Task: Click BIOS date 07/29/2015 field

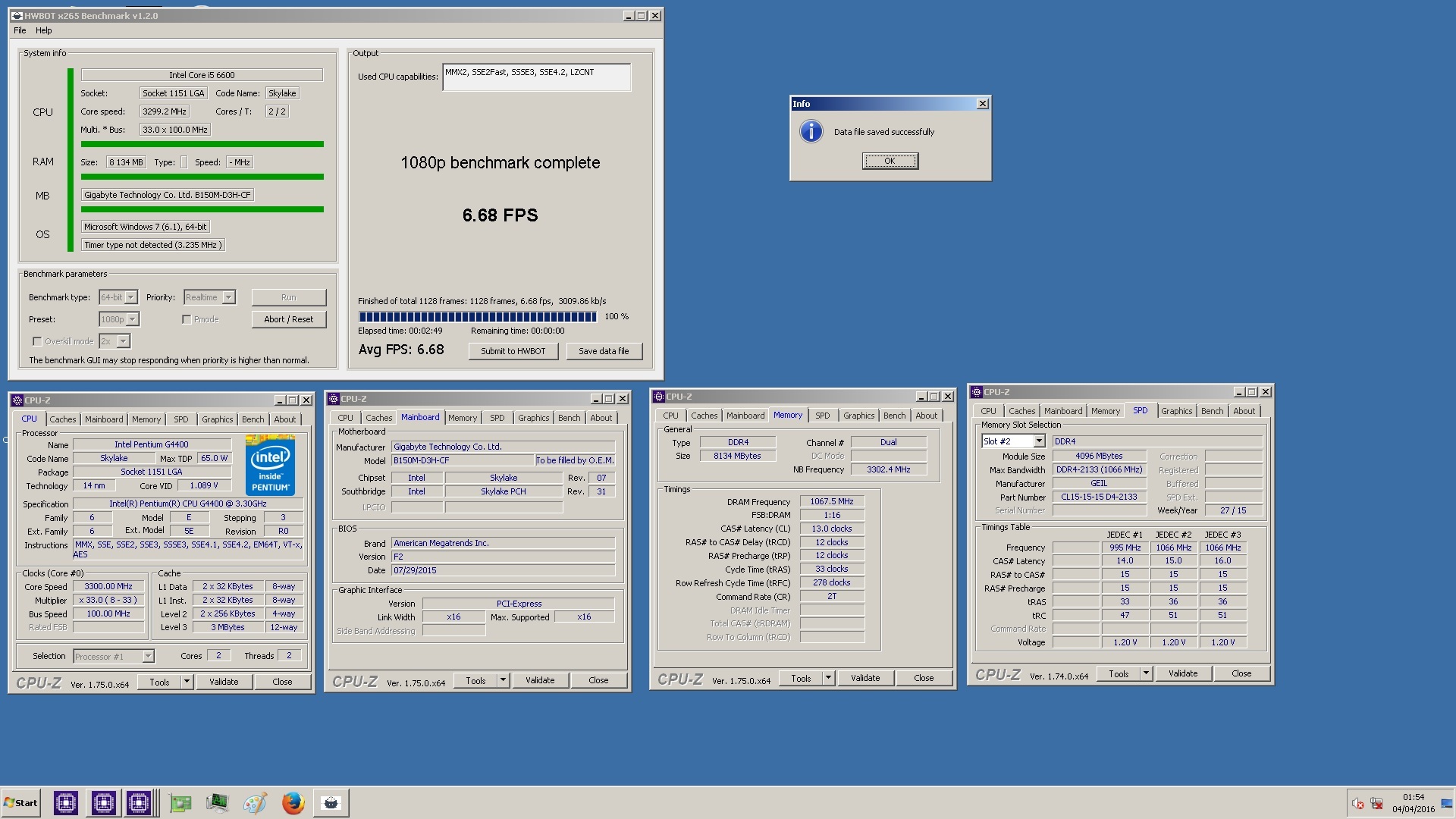Action: tap(503, 570)
